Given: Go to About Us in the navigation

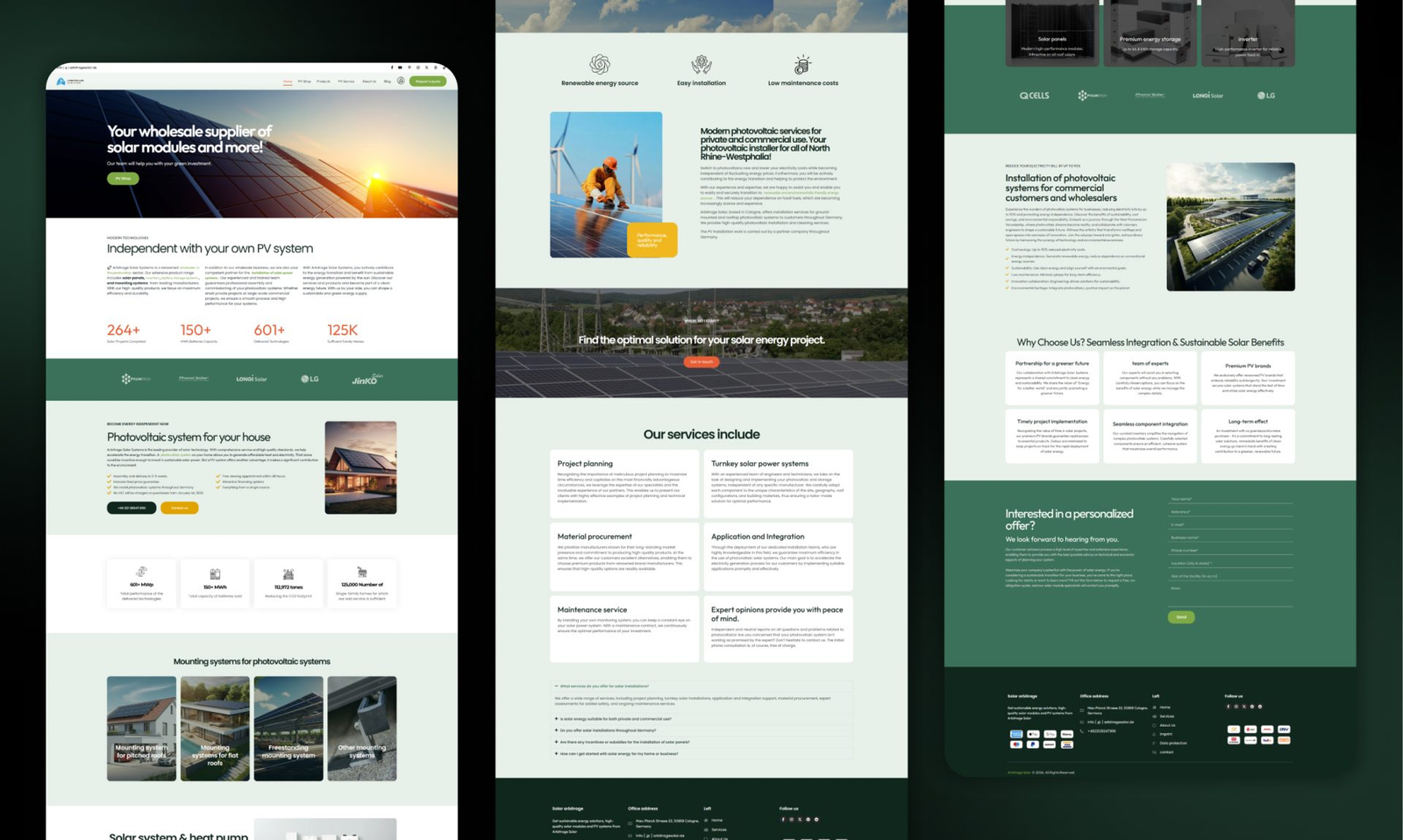Looking at the screenshot, I should [369, 82].
